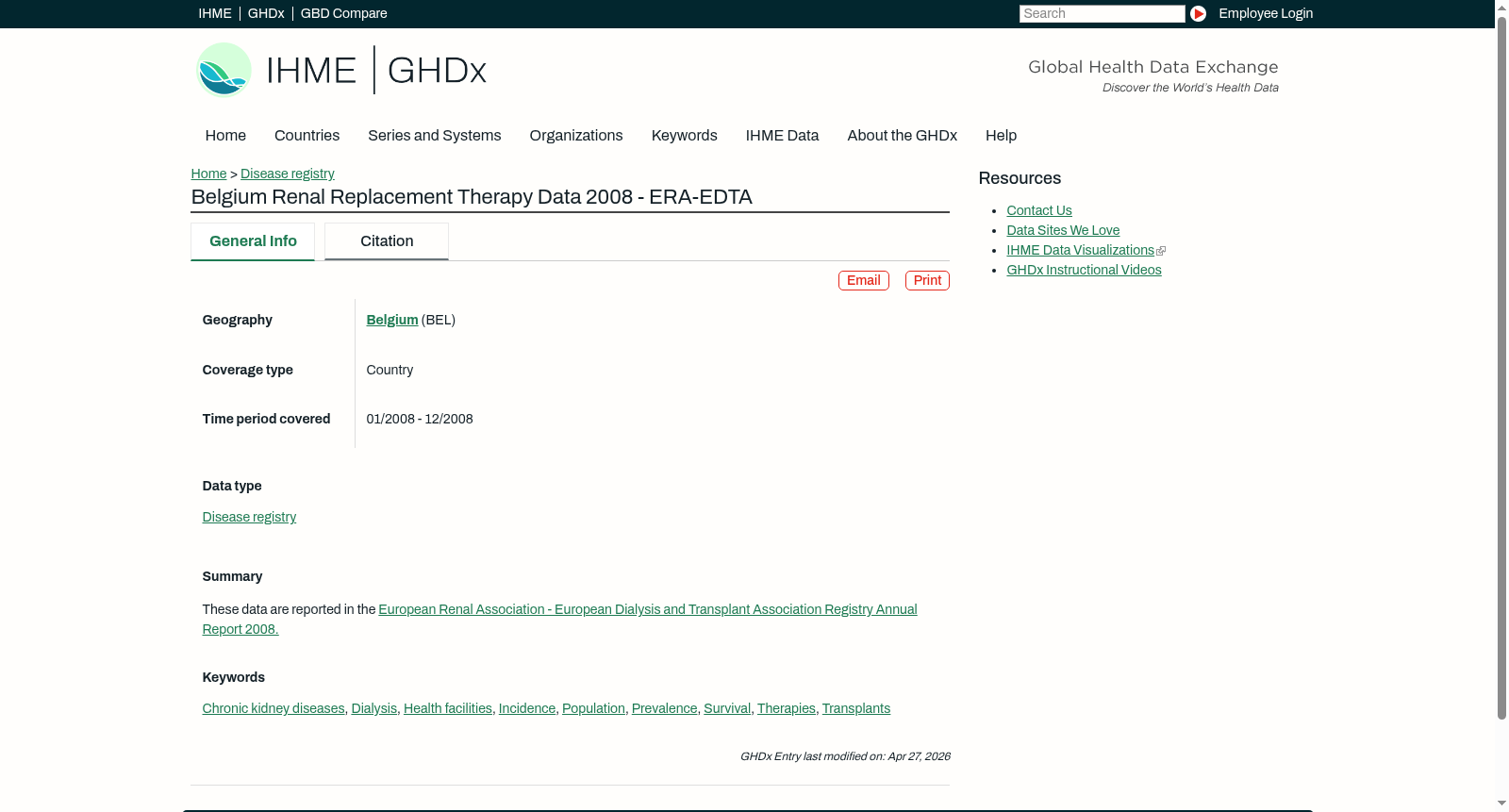Click the IHME leaf logo
Image resolution: width=1509 pixels, height=812 pixels.
(x=224, y=70)
